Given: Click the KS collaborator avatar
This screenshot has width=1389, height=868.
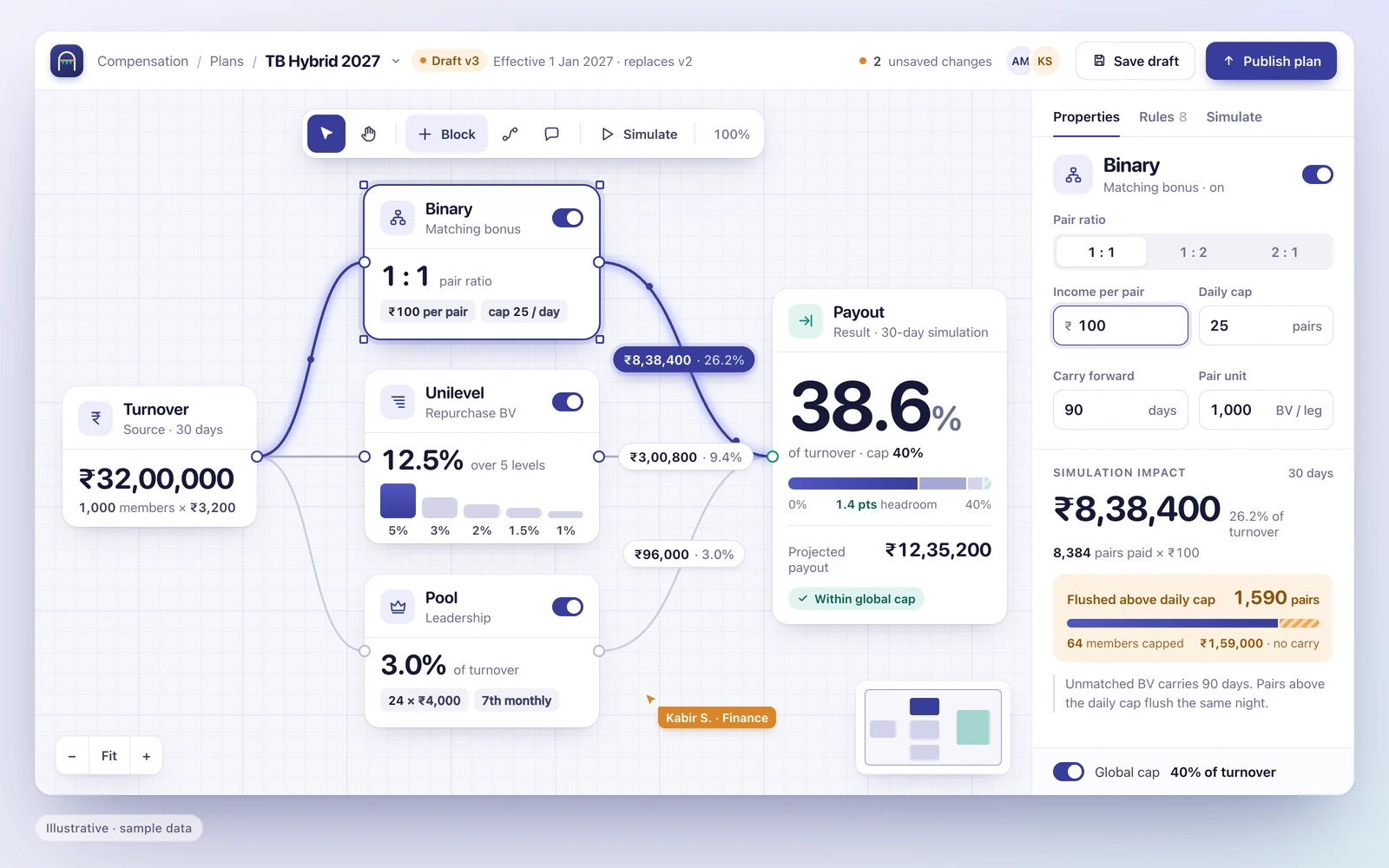Looking at the screenshot, I should pyautogui.click(x=1044, y=61).
